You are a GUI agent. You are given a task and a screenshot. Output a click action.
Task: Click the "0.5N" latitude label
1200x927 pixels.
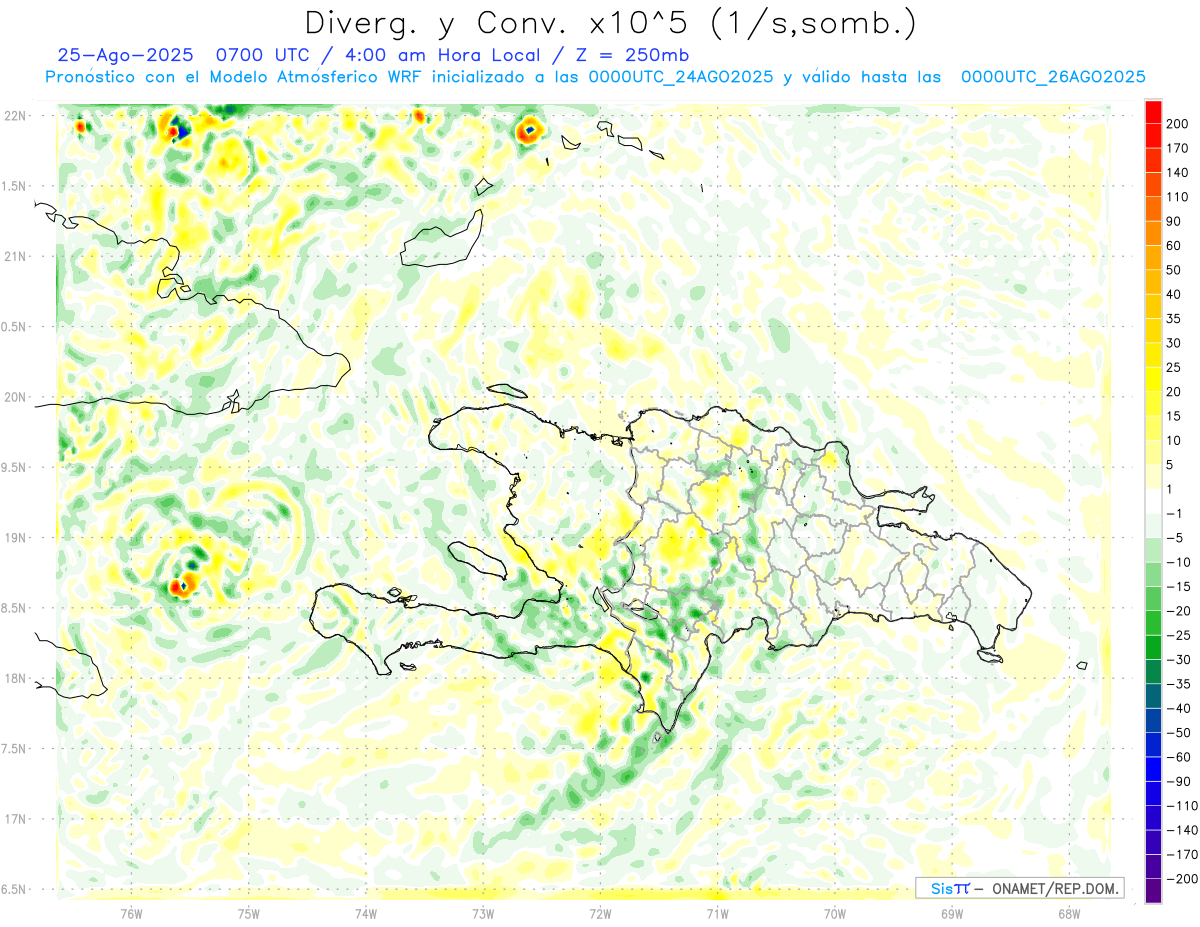[15, 327]
